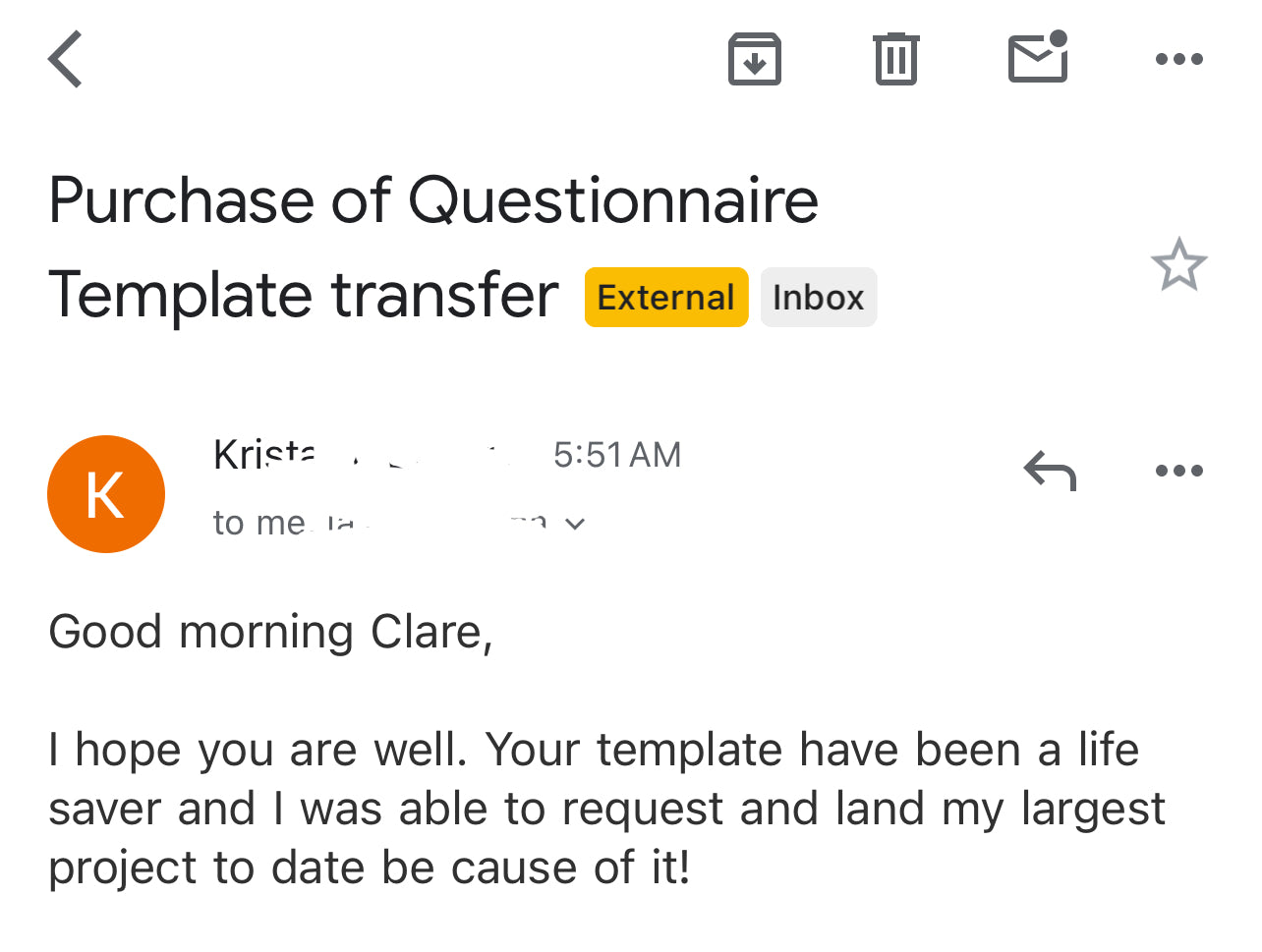Select the External label tag
The image size is (1262, 952).
[x=666, y=297]
